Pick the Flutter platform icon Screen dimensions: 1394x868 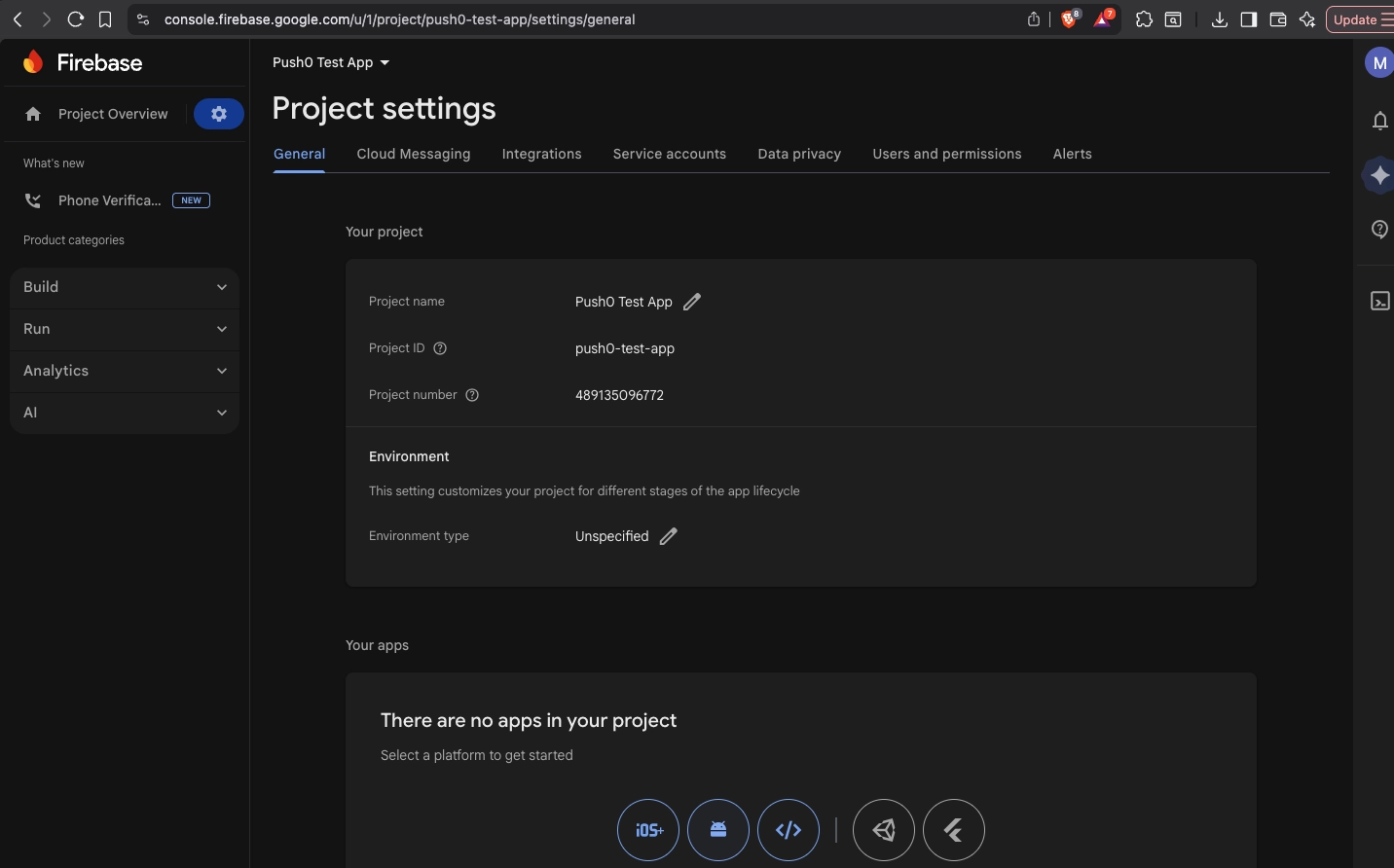pos(954,830)
